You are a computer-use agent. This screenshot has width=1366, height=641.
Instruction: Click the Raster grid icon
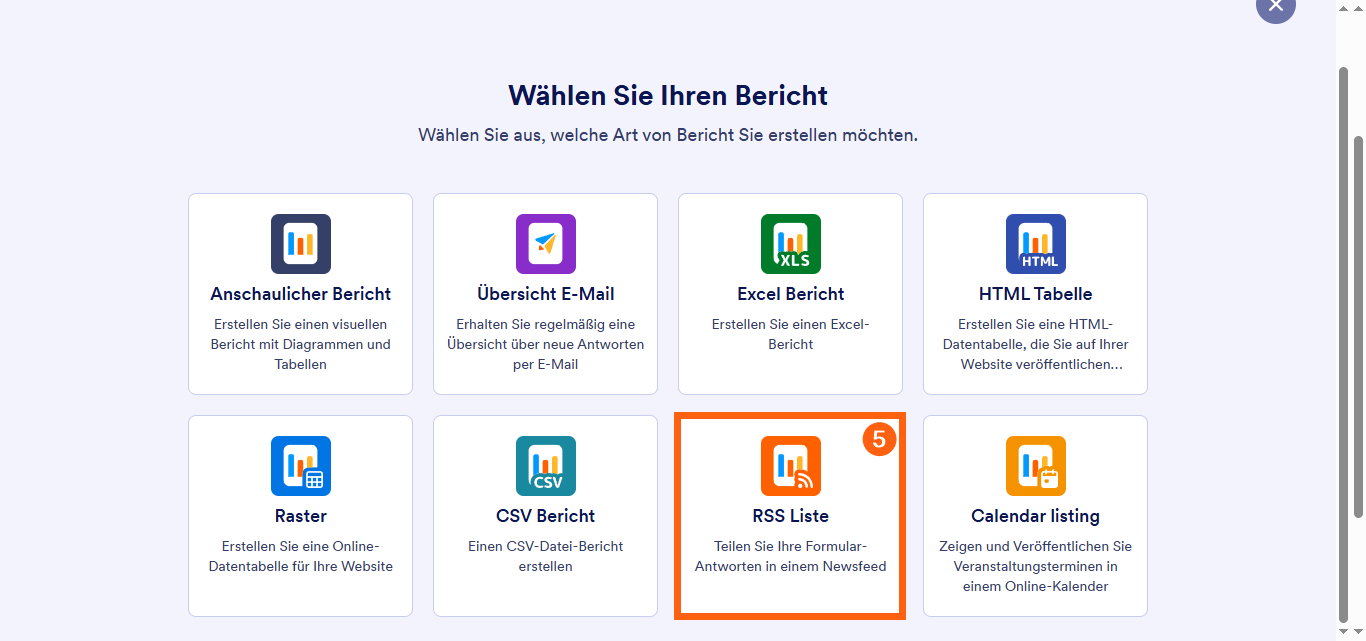[300, 465]
